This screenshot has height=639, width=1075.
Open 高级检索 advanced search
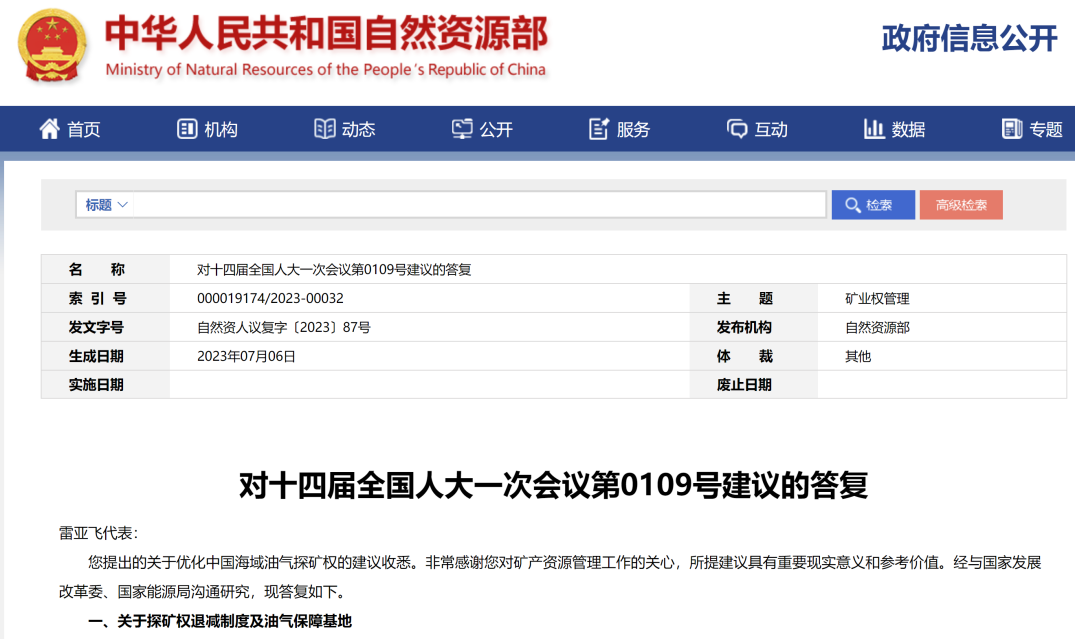[x=961, y=205]
